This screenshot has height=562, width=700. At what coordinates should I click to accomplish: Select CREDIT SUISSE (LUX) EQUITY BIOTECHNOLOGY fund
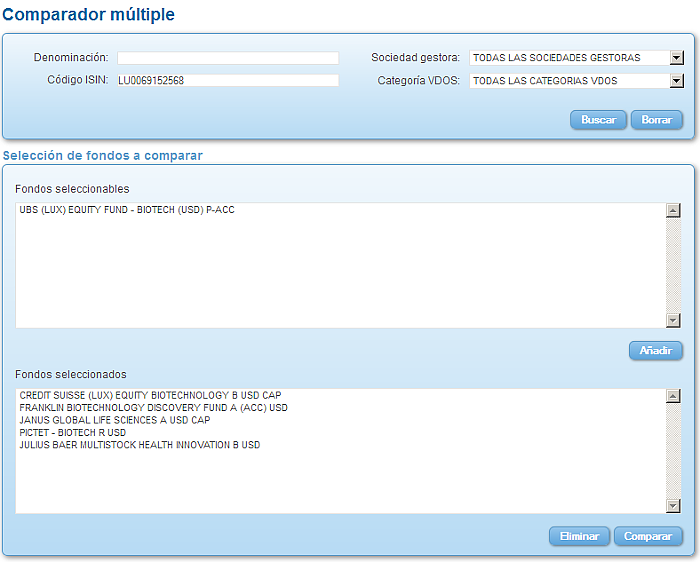(150, 395)
